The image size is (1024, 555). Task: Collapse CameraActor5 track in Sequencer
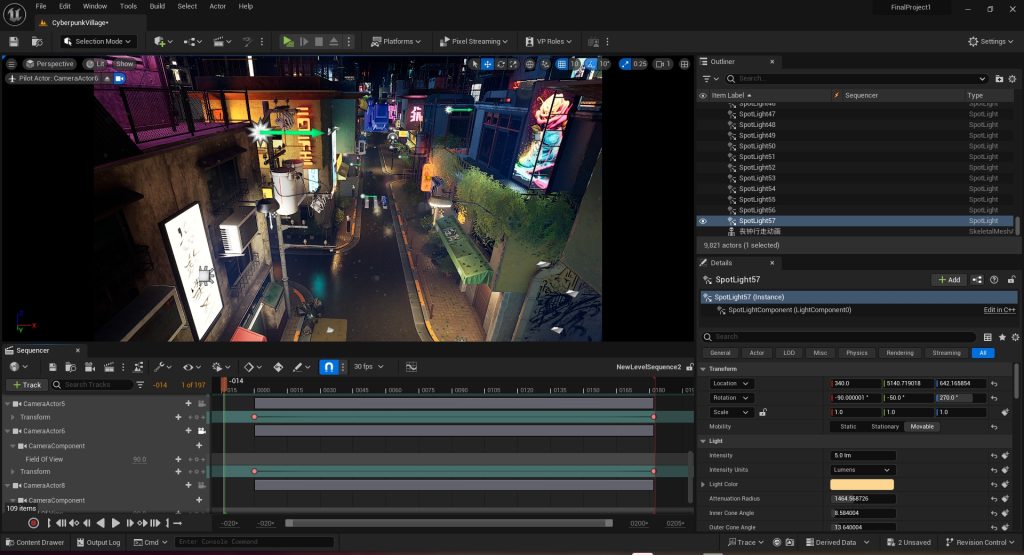coord(8,404)
